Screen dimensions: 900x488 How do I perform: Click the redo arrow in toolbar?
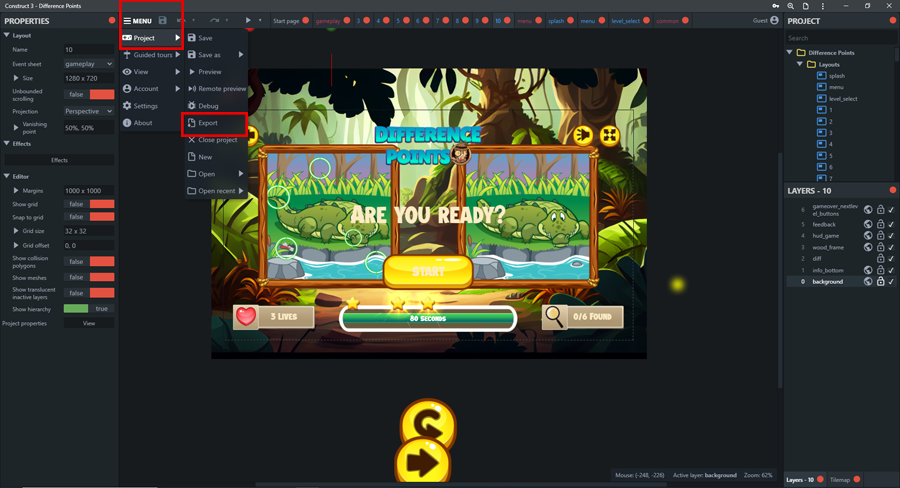click(x=214, y=21)
